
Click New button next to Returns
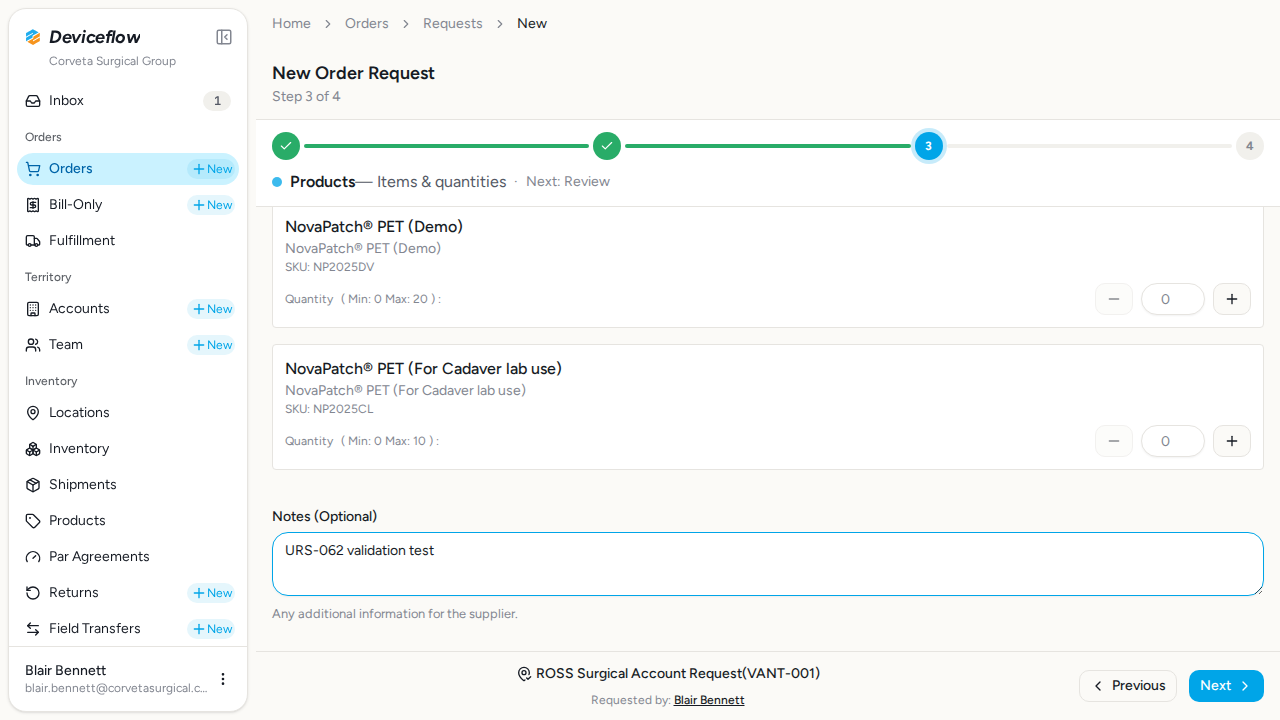[212, 593]
